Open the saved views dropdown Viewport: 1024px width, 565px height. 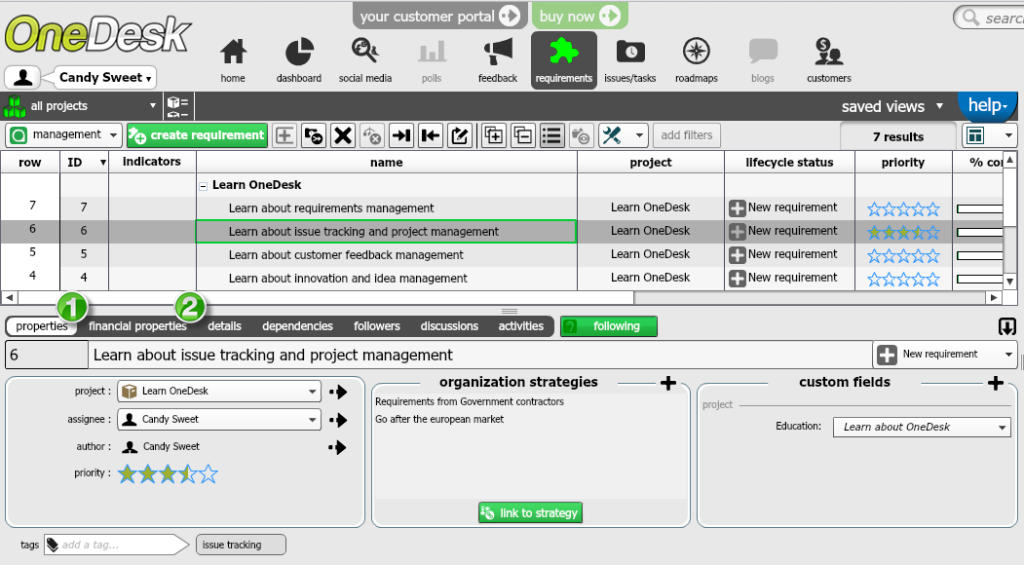891,106
